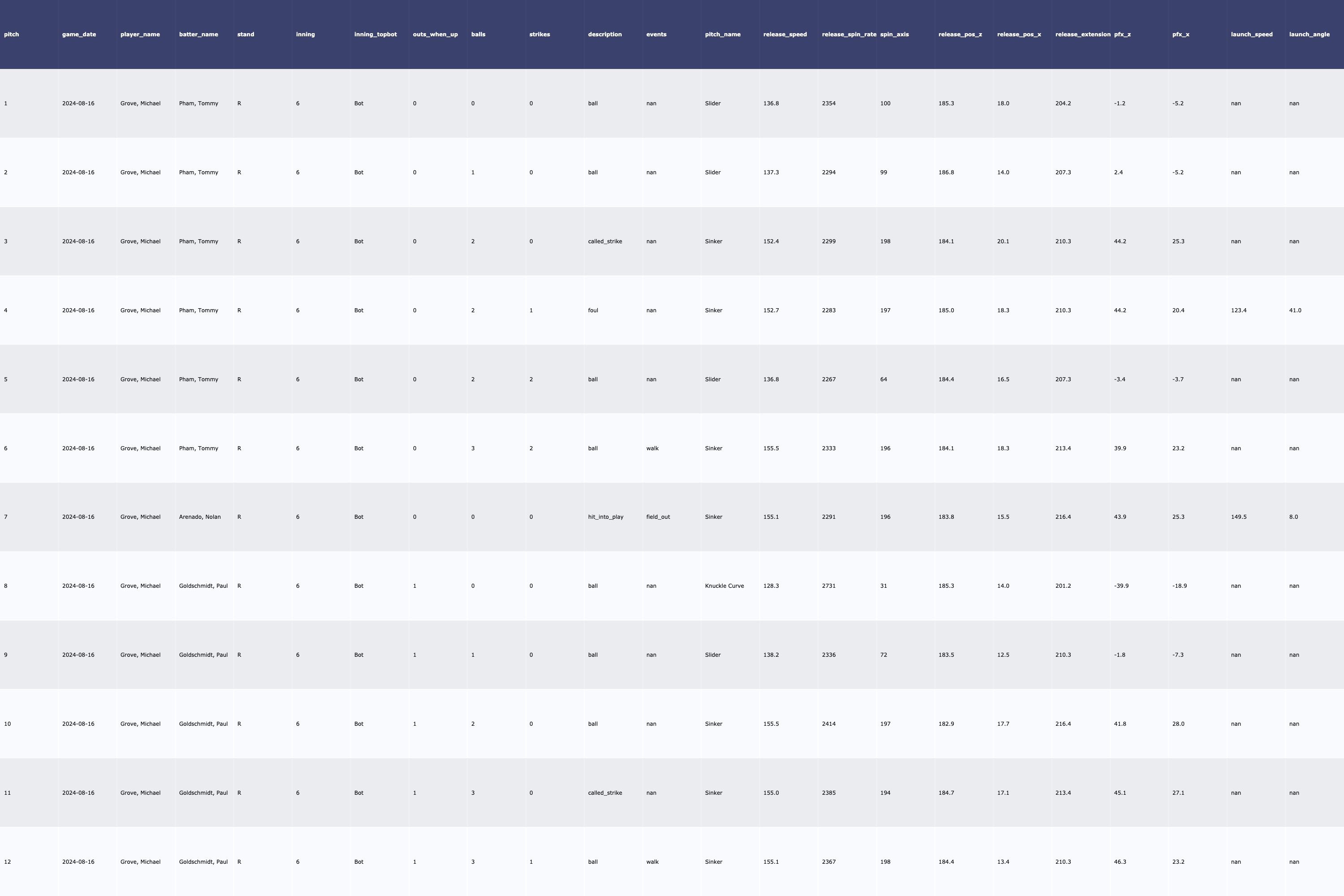This screenshot has width=1344, height=896.
Task: Select launch speed value 149.5
Action: (x=1238, y=517)
